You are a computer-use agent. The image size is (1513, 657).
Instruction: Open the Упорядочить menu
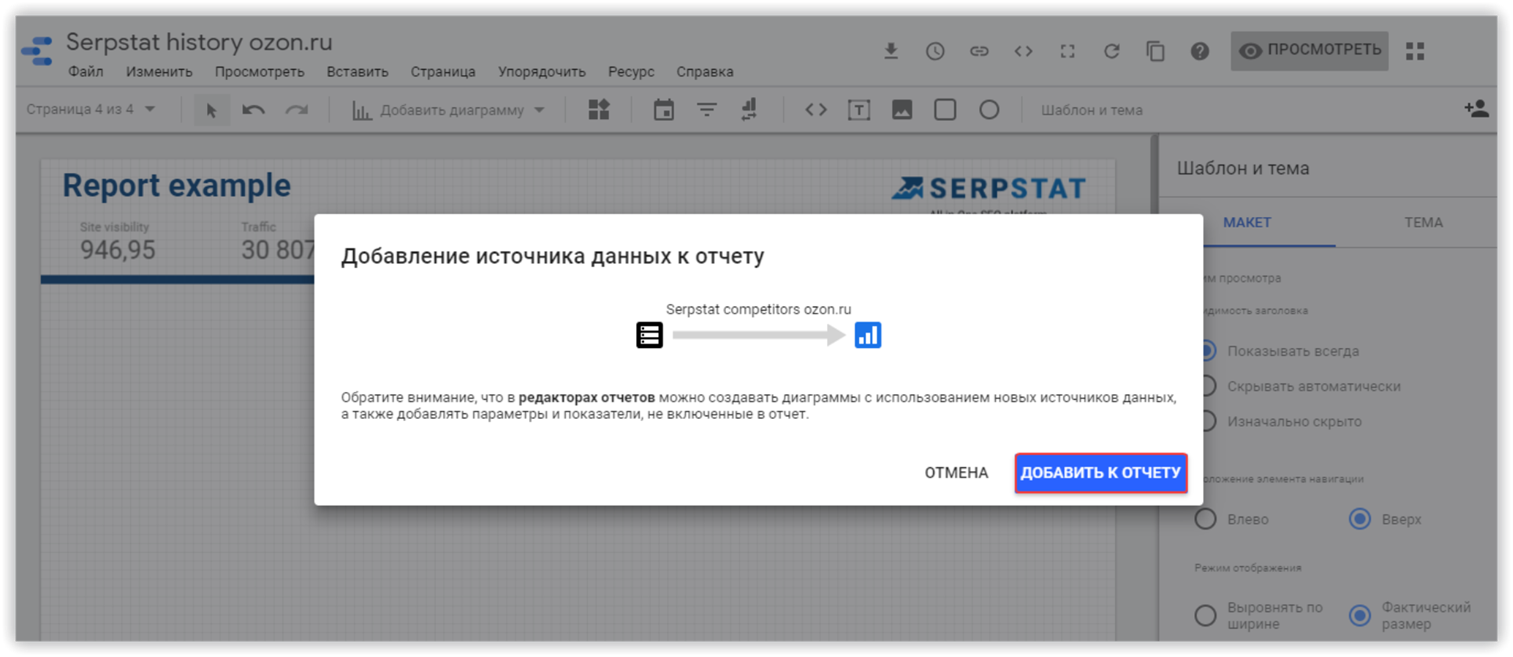pyautogui.click(x=542, y=72)
